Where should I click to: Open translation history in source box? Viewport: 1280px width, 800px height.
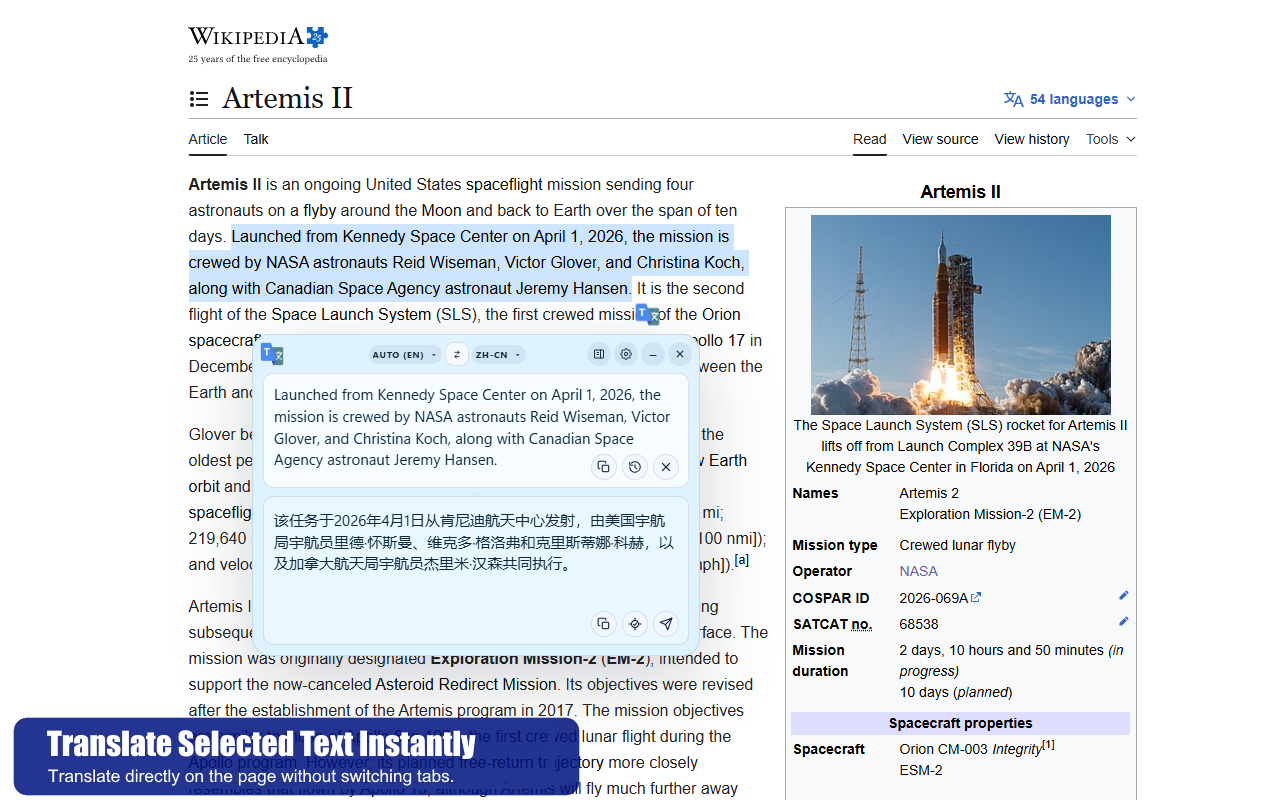coord(634,467)
